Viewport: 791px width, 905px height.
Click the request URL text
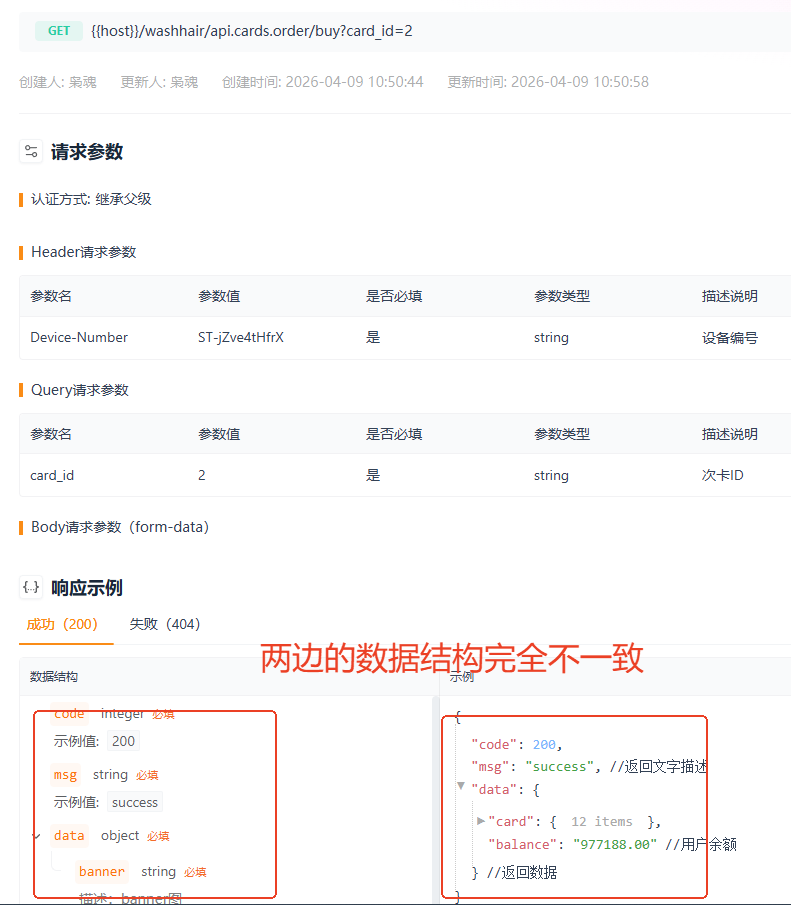252,31
